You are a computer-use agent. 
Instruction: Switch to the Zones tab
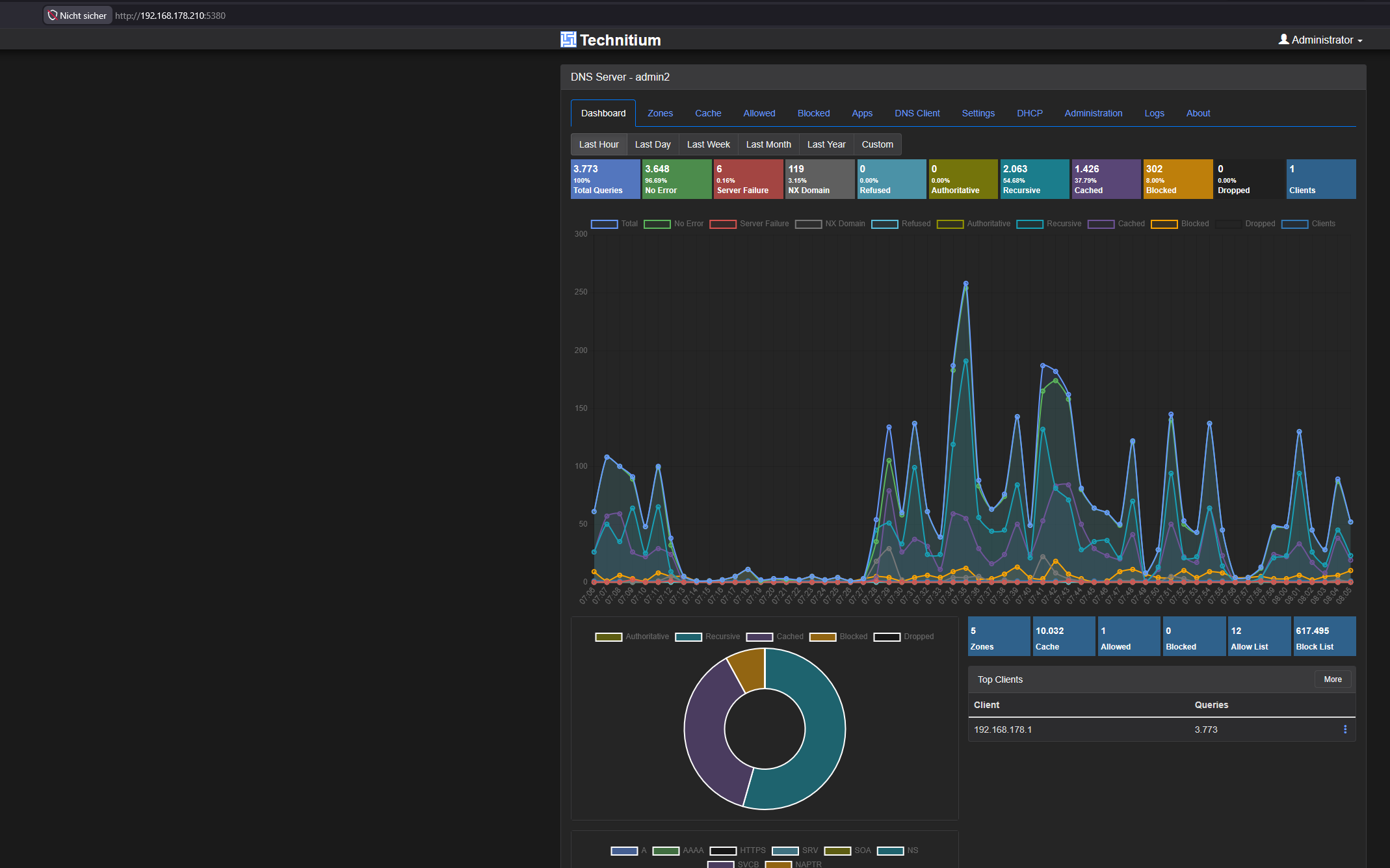pos(660,113)
